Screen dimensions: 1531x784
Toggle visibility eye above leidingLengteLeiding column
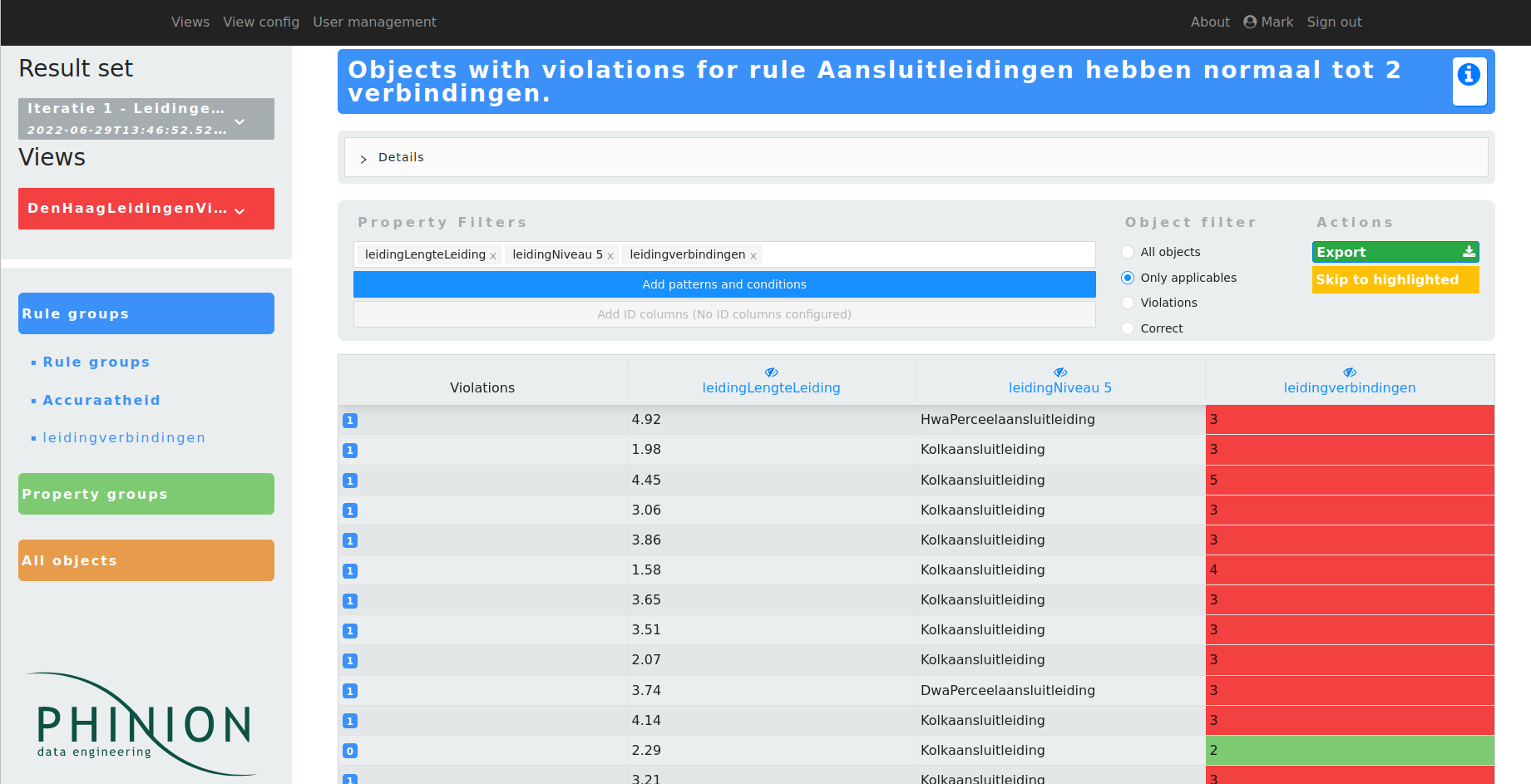(771, 372)
